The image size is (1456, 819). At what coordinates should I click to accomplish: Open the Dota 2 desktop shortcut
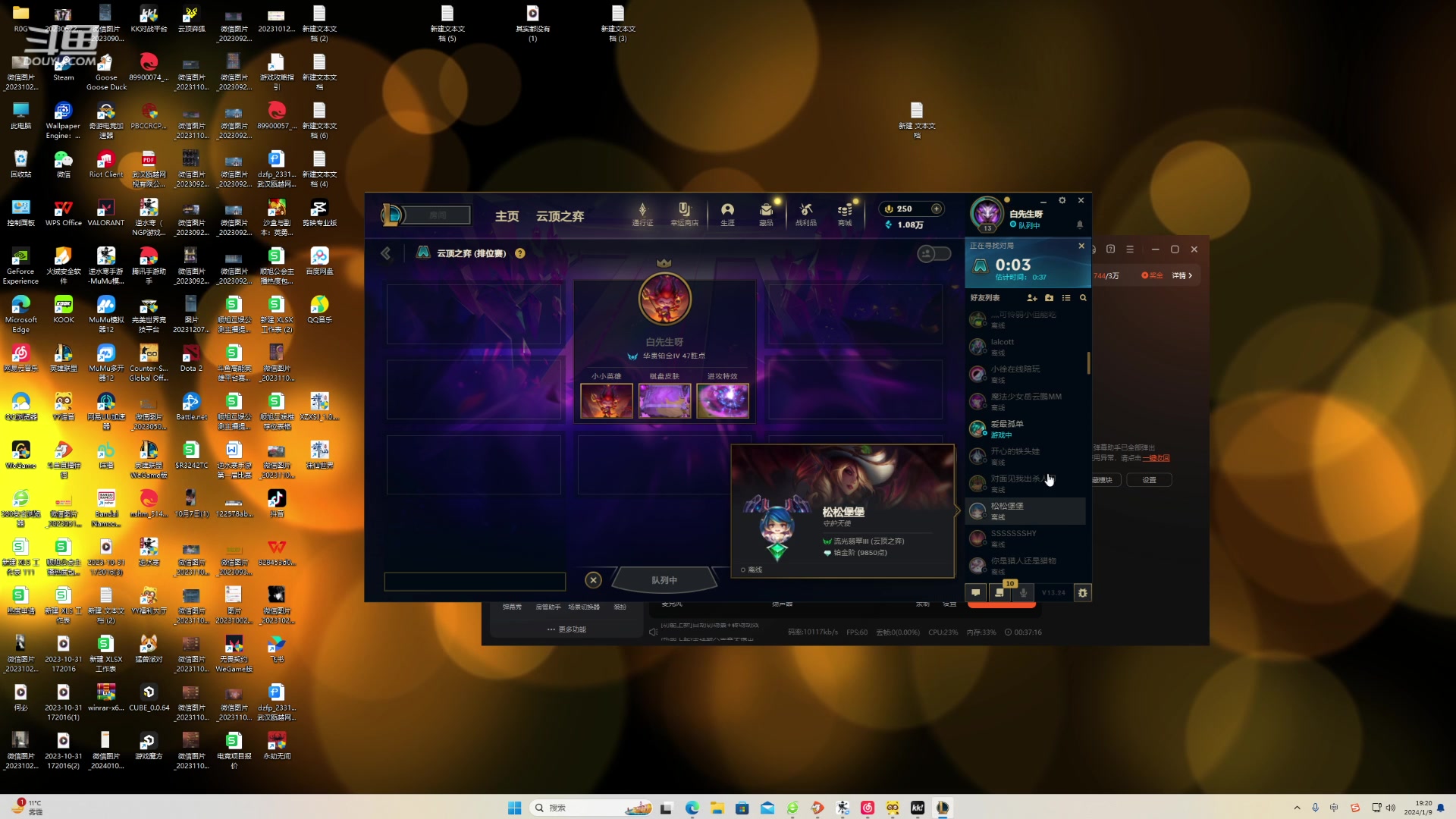tap(191, 358)
